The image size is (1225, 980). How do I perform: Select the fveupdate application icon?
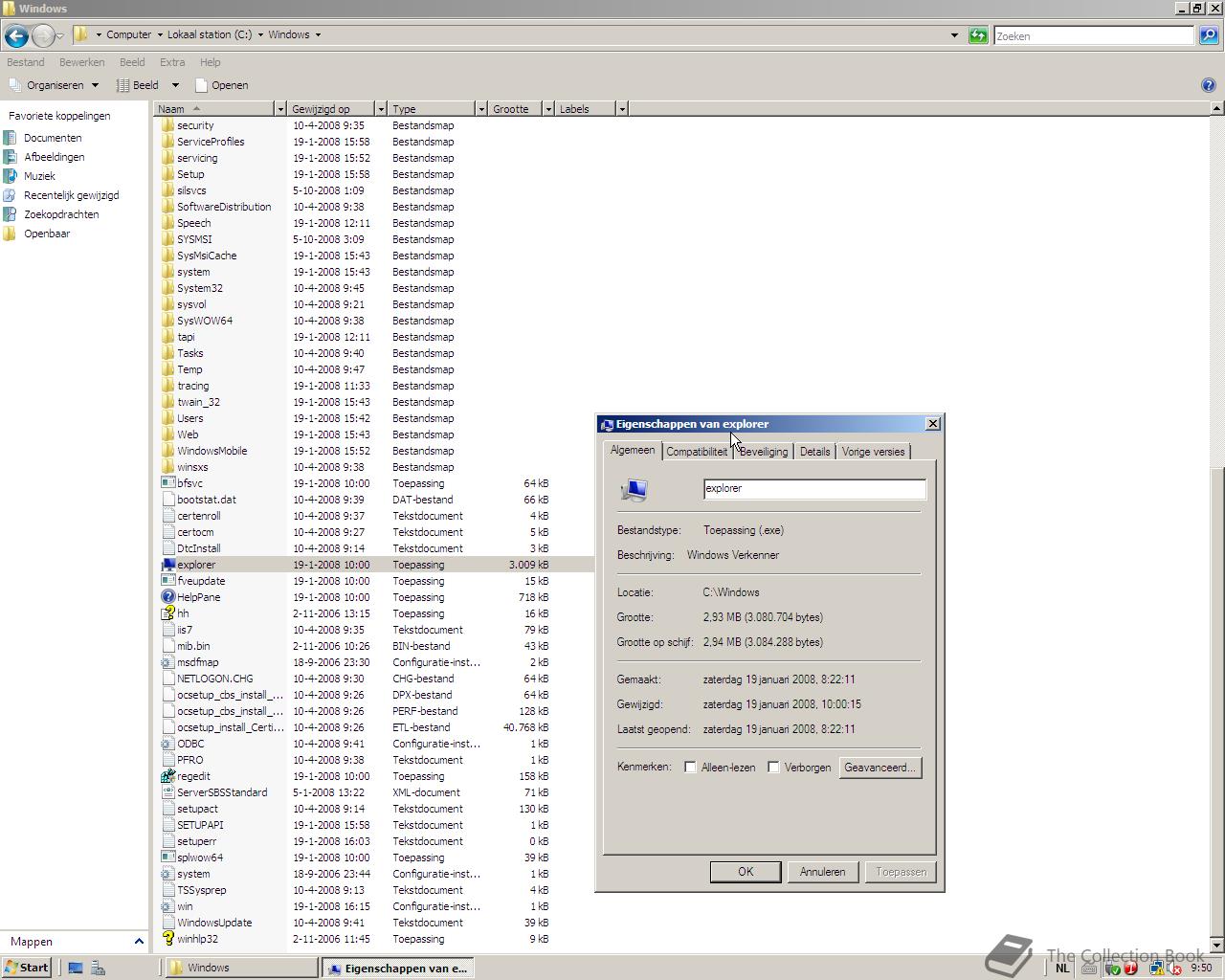pyautogui.click(x=168, y=581)
